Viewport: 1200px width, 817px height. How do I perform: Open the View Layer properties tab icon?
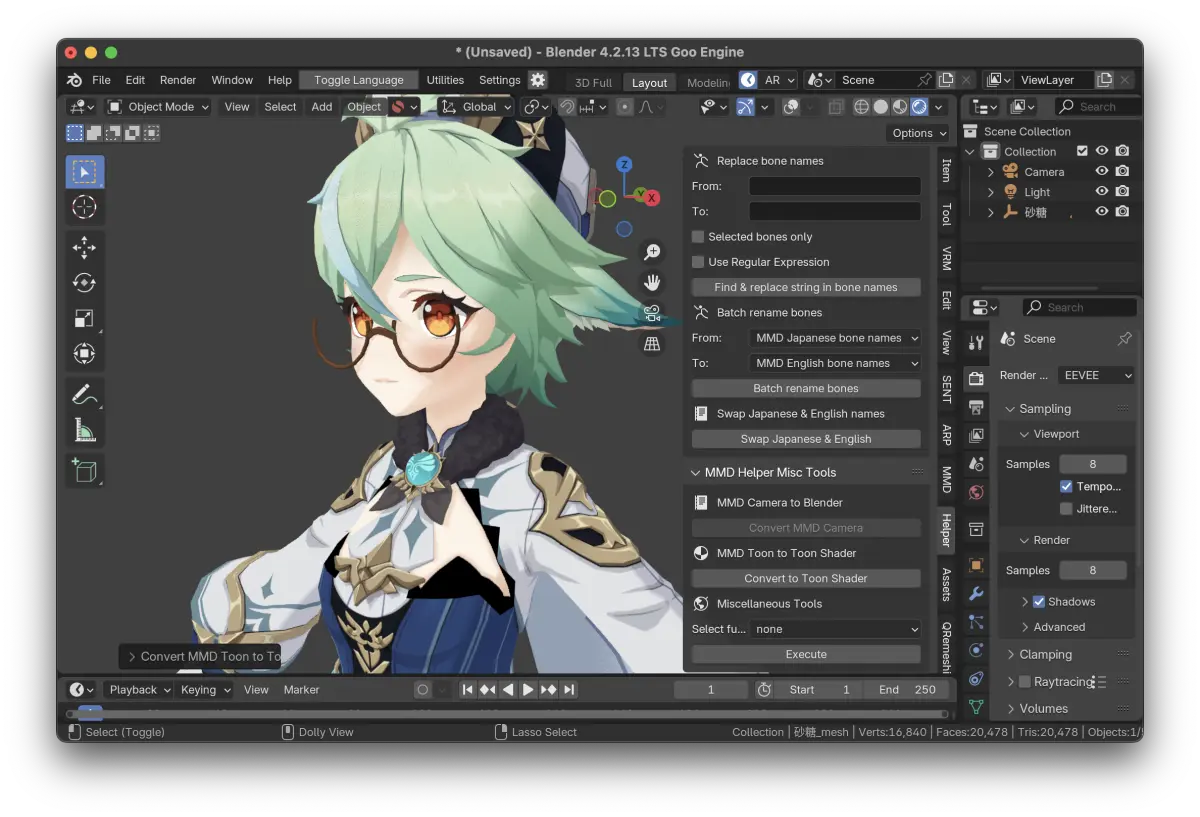[976, 436]
